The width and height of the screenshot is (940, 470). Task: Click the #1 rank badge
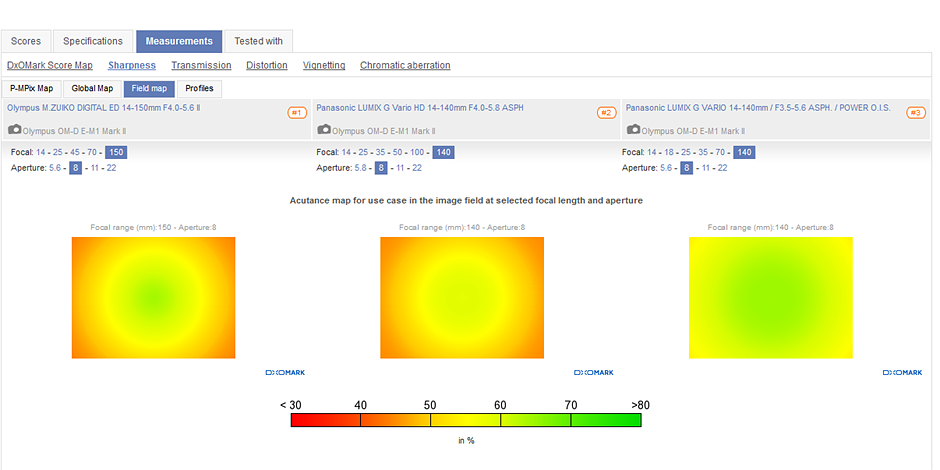click(296, 113)
